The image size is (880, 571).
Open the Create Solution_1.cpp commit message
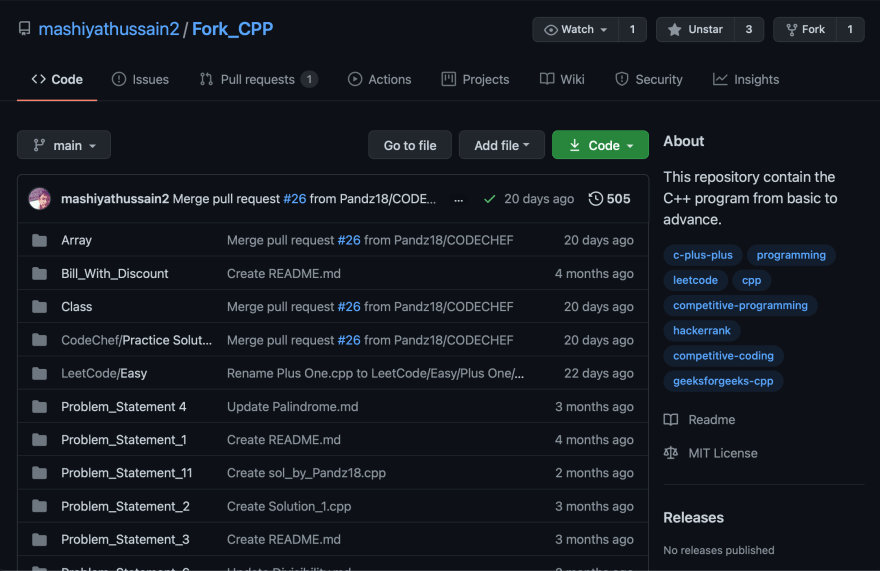tap(289, 506)
